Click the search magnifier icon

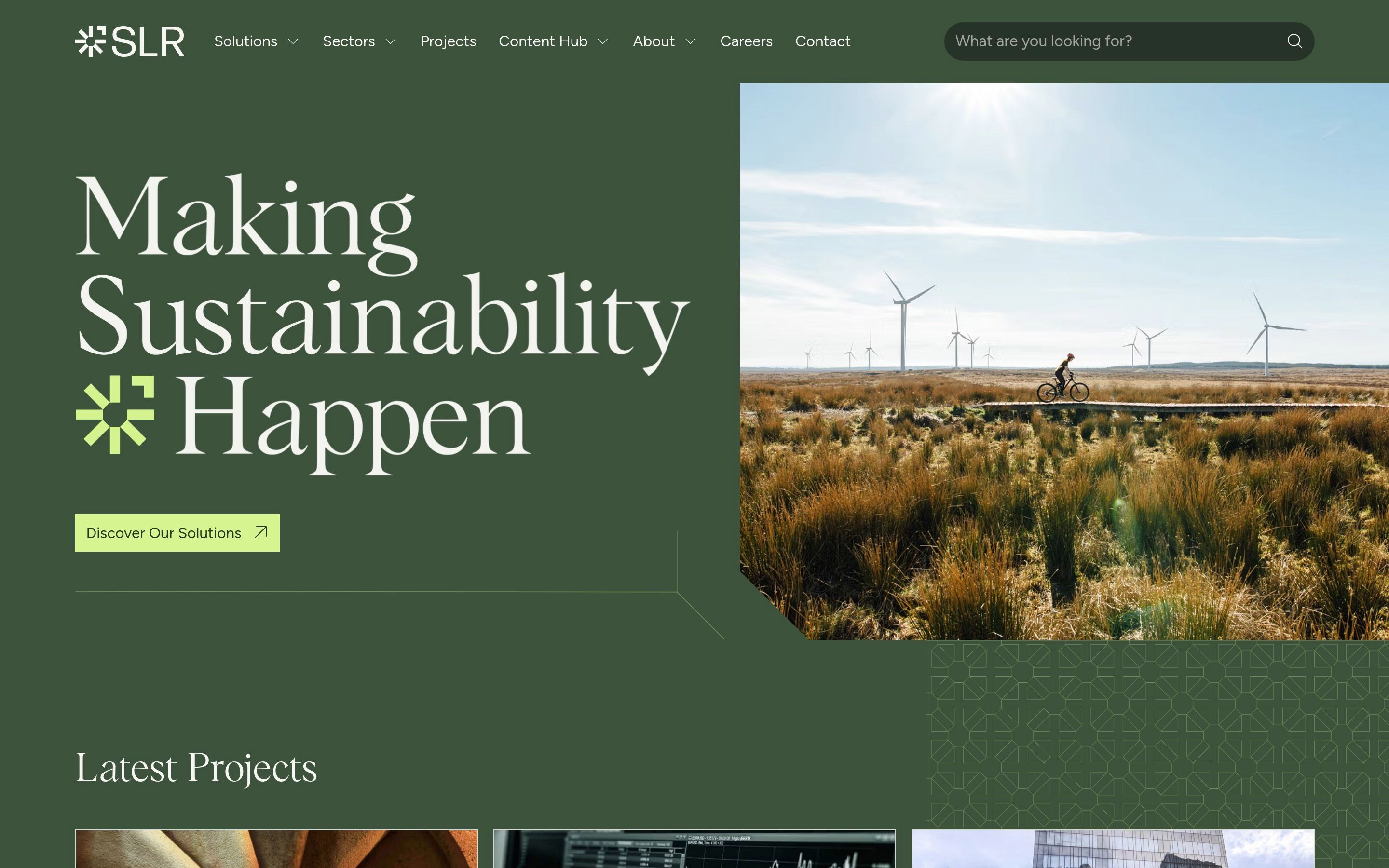[x=1294, y=41]
